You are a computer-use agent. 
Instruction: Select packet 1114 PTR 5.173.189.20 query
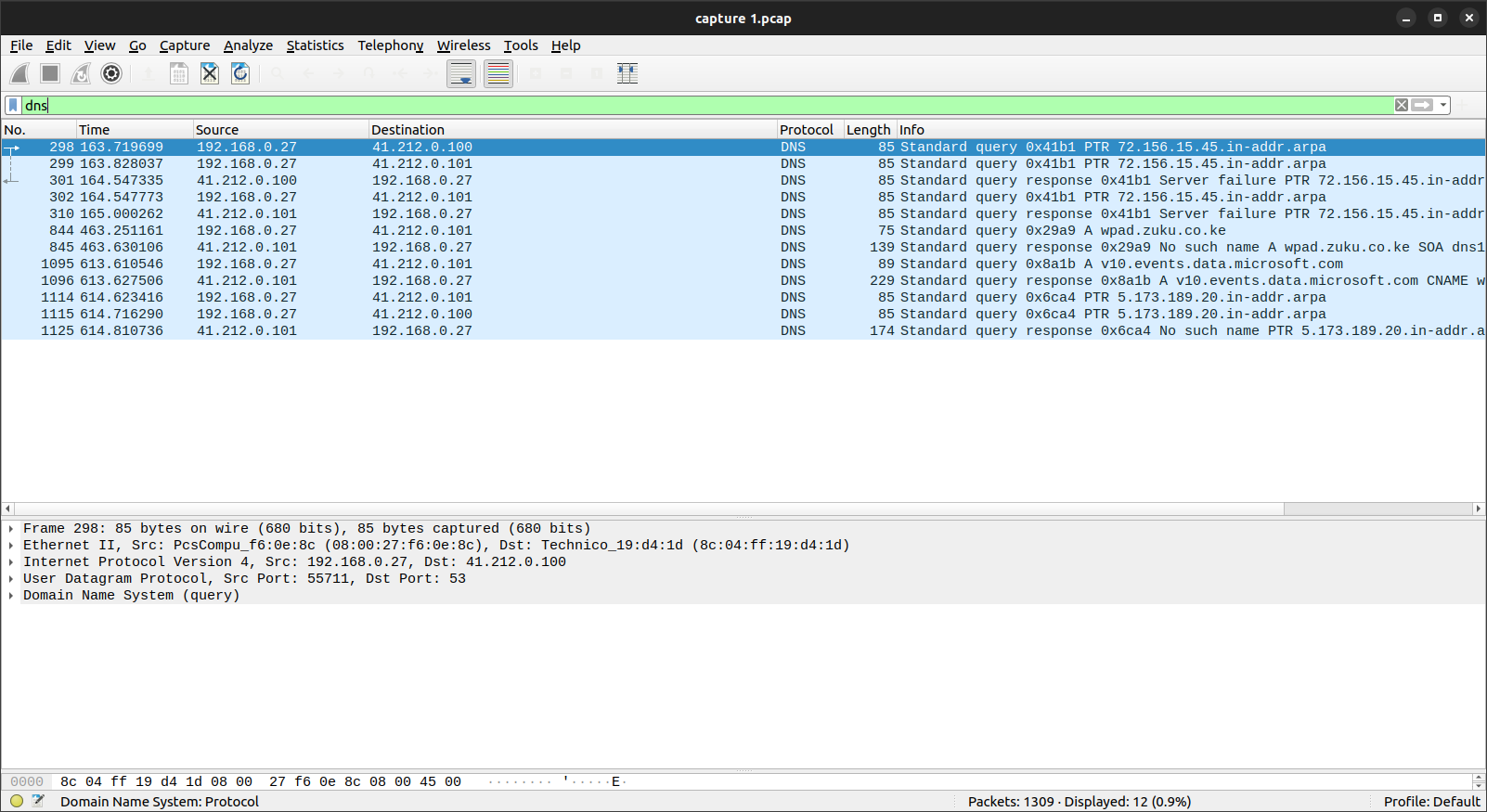pos(743,297)
